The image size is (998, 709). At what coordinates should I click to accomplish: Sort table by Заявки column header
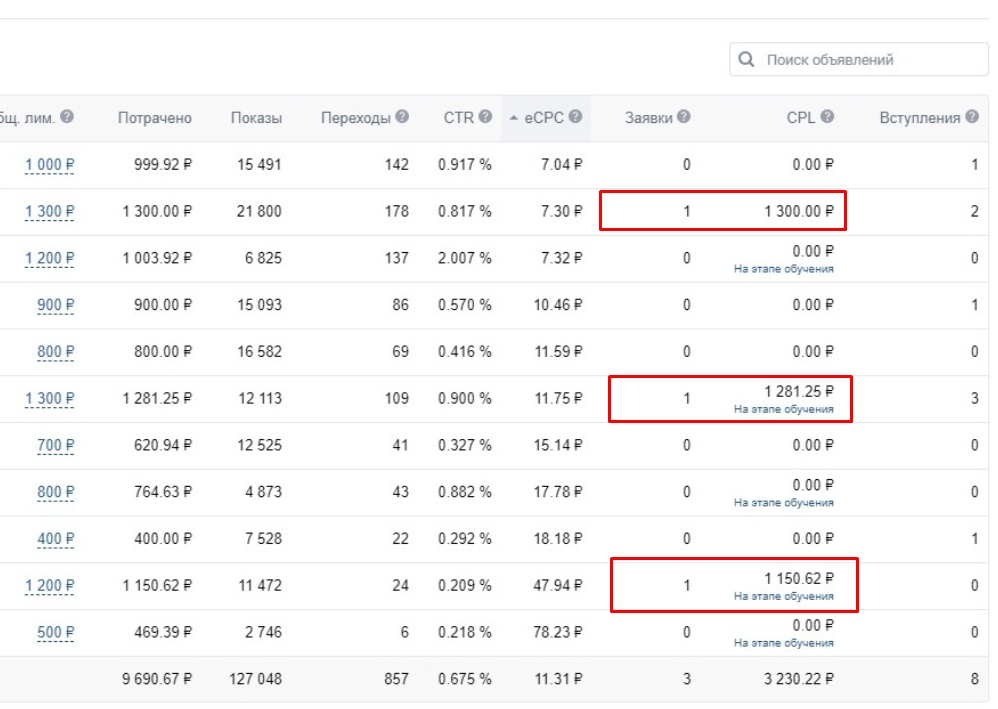(x=649, y=118)
